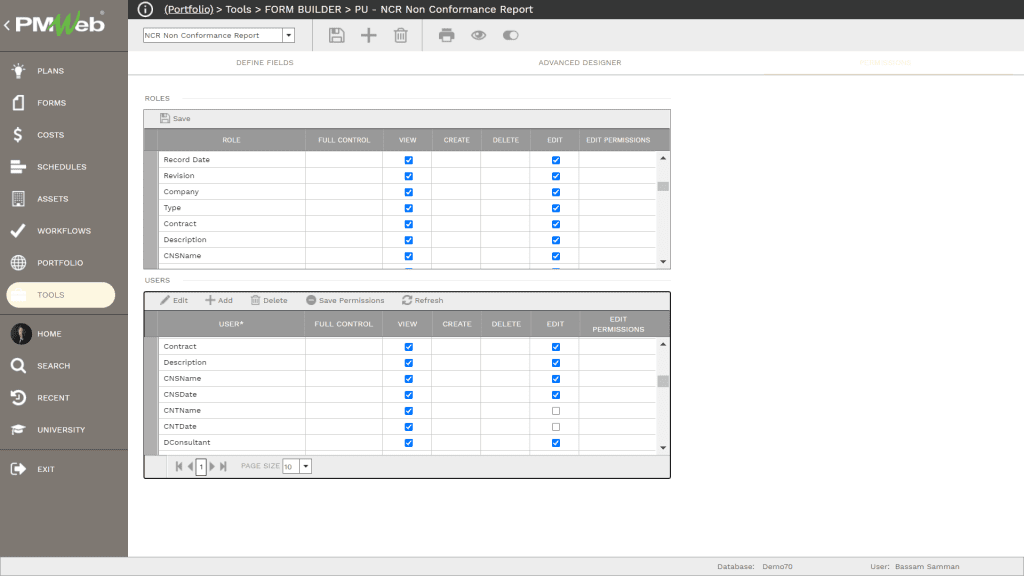Go to last page in pager
This screenshot has height=576, width=1024.
click(223, 466)
